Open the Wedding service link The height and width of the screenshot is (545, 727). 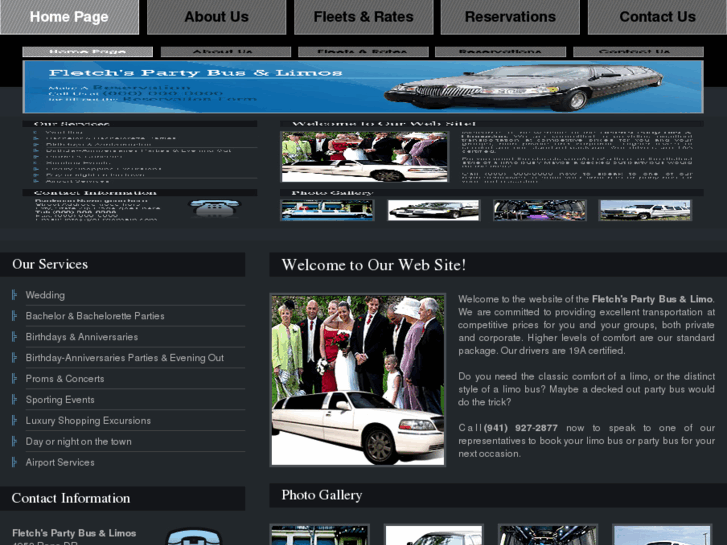click(x=45, y=295)
